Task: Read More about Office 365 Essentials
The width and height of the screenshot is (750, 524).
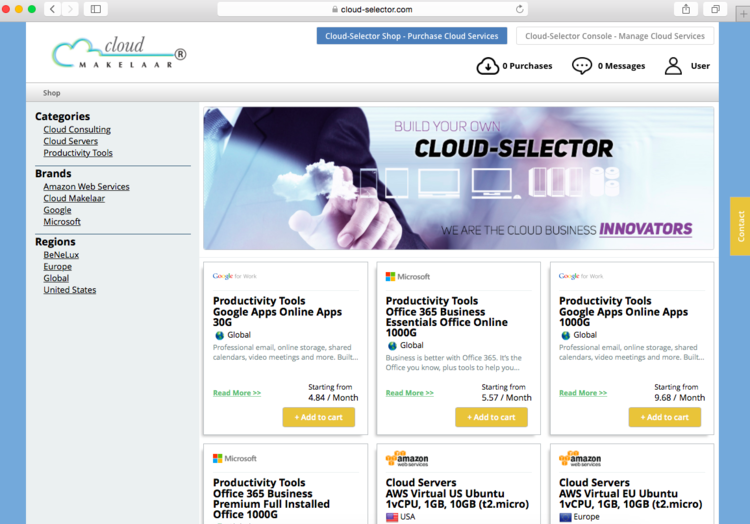Action: click(x=409, y=393)
